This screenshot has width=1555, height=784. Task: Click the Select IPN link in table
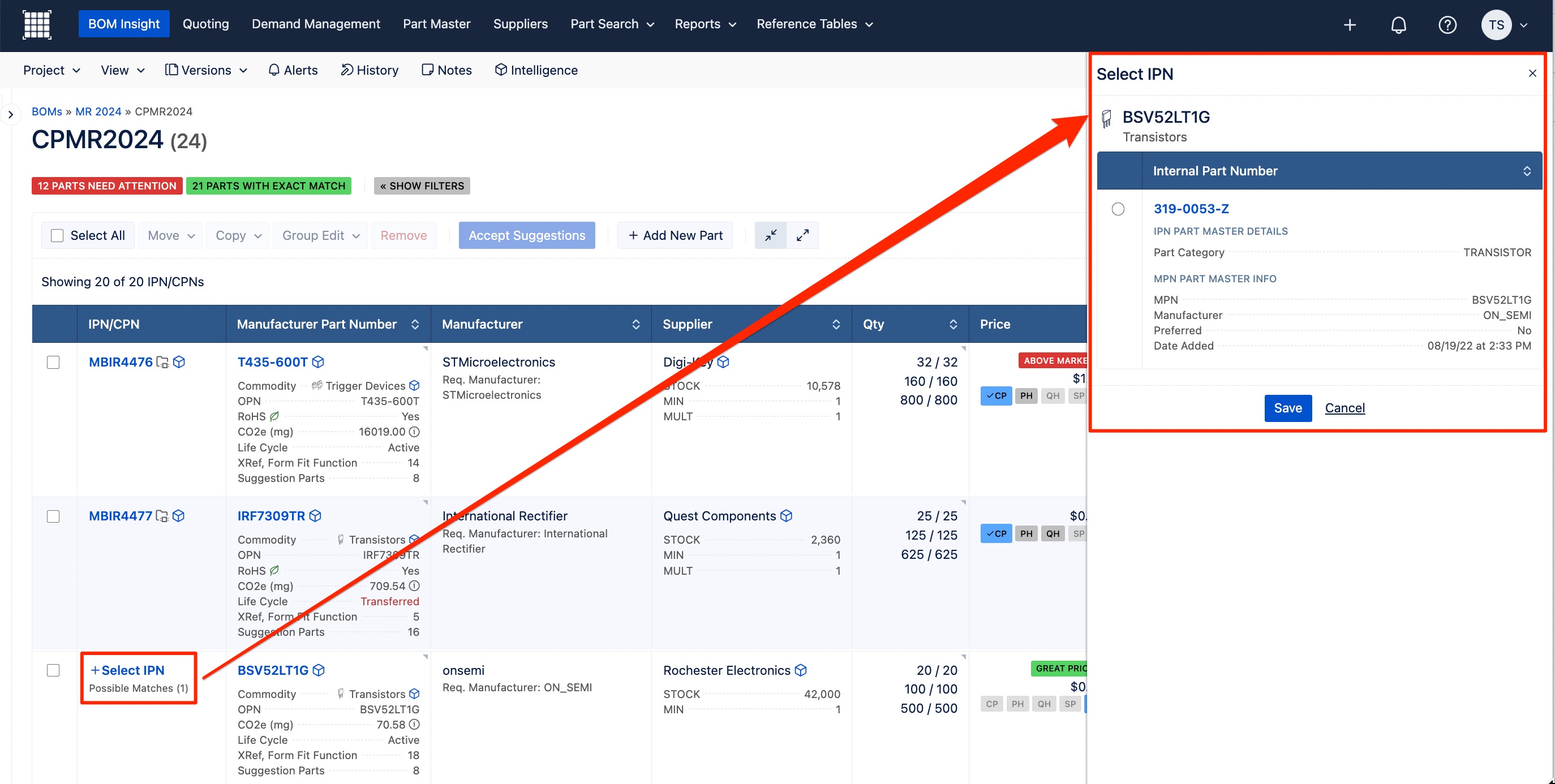coord(127,670)
